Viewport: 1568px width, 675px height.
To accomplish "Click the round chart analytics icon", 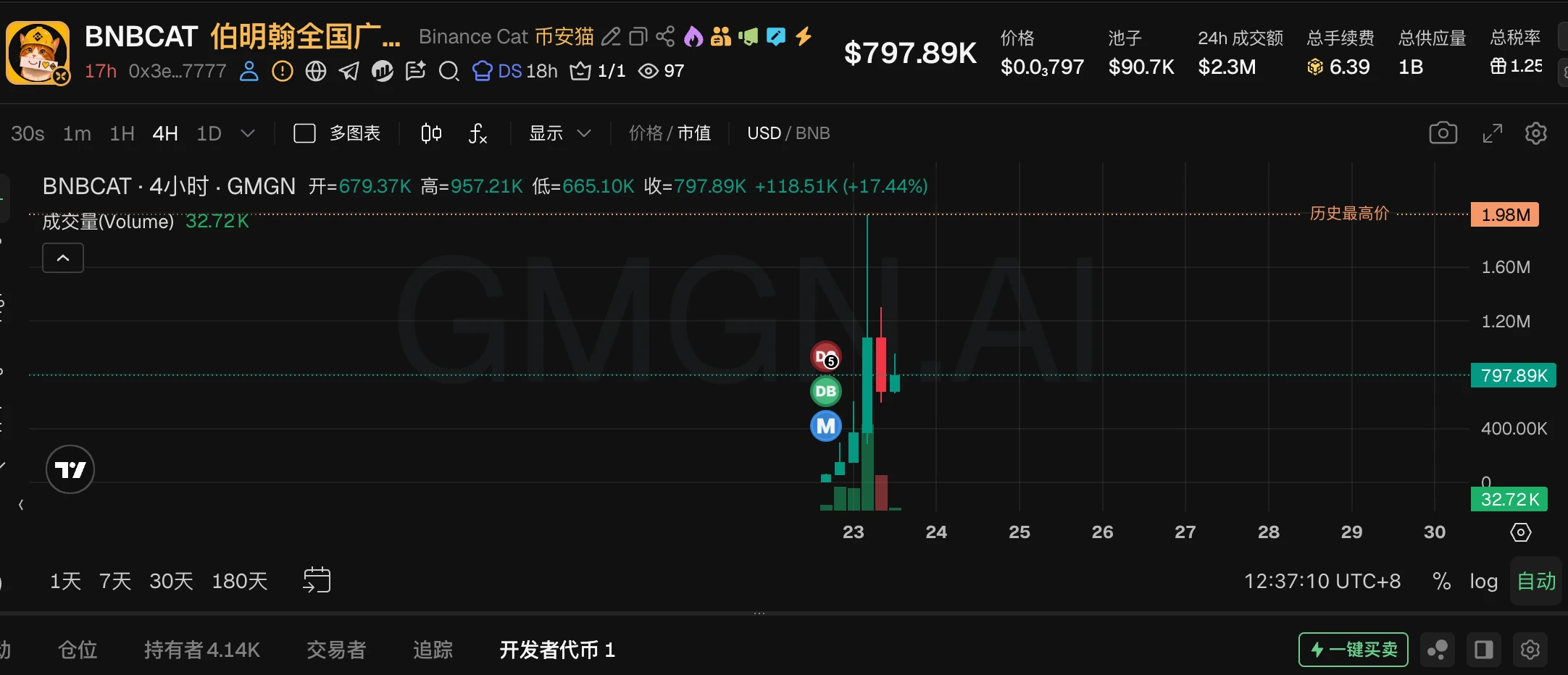I will pyautogui.click(x=383, y=71).
